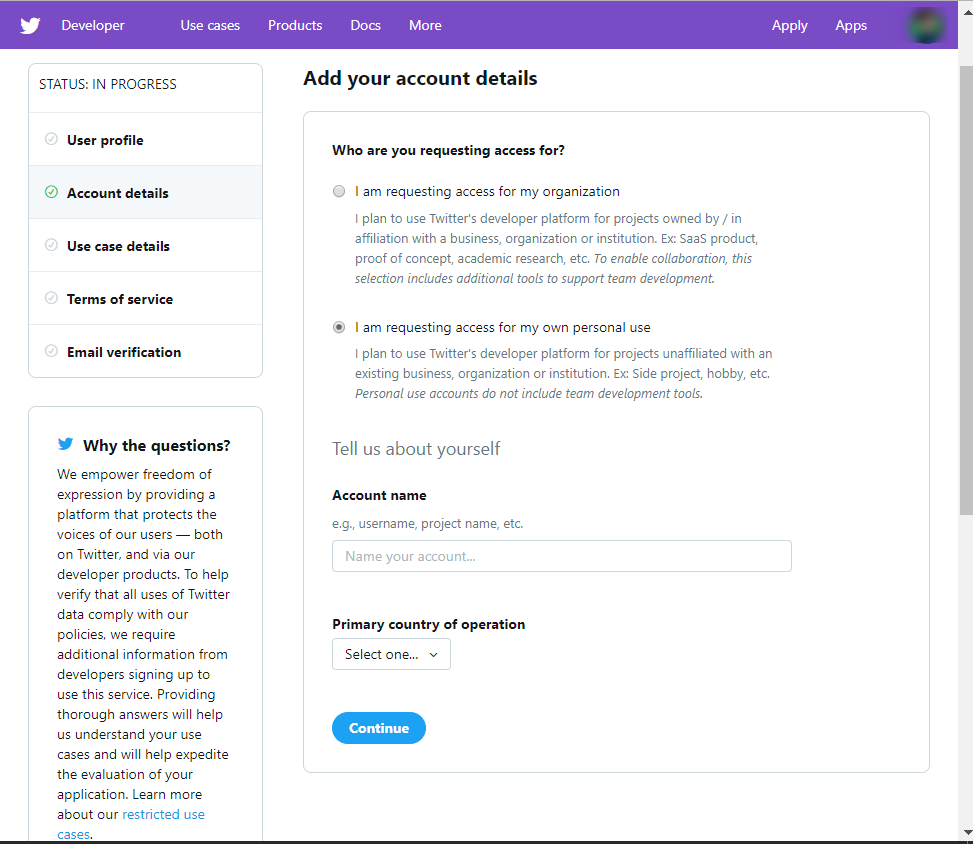The height and width of the screenshot is (844, 973).
Task: Click the Twitter bird logo in header
Action: point(30,25)
